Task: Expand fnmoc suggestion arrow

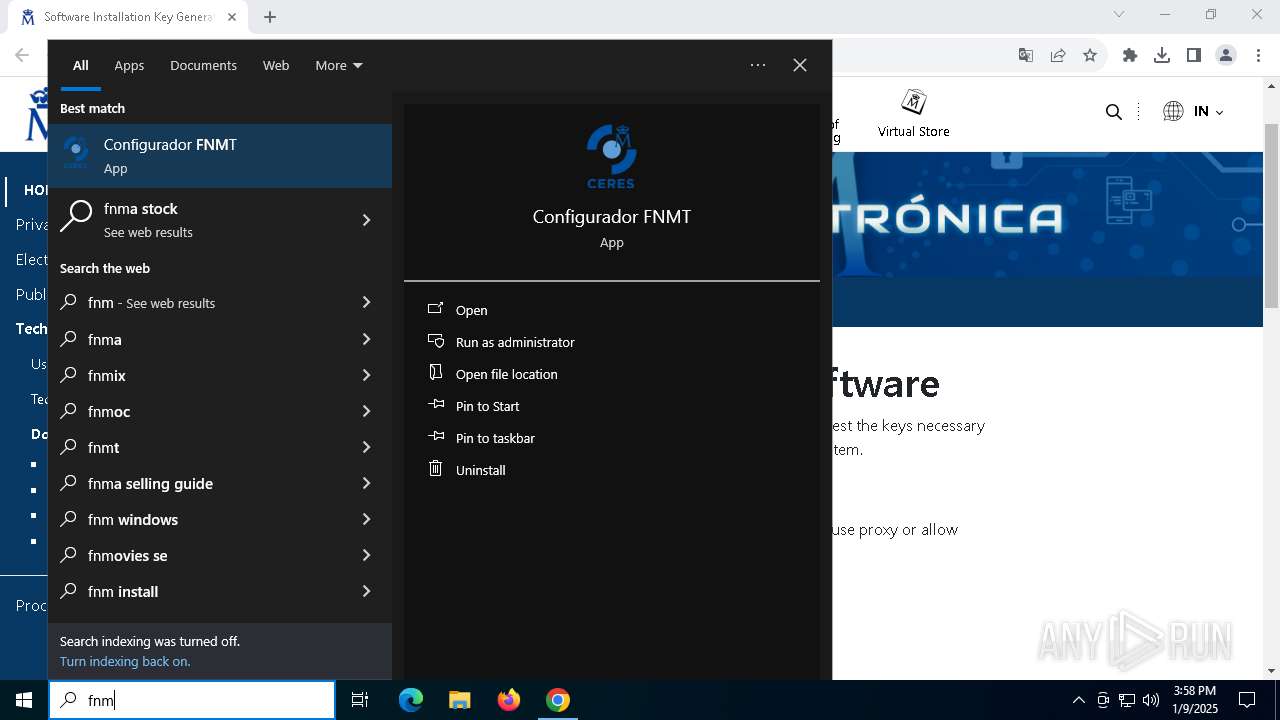Action: (366, 411)
